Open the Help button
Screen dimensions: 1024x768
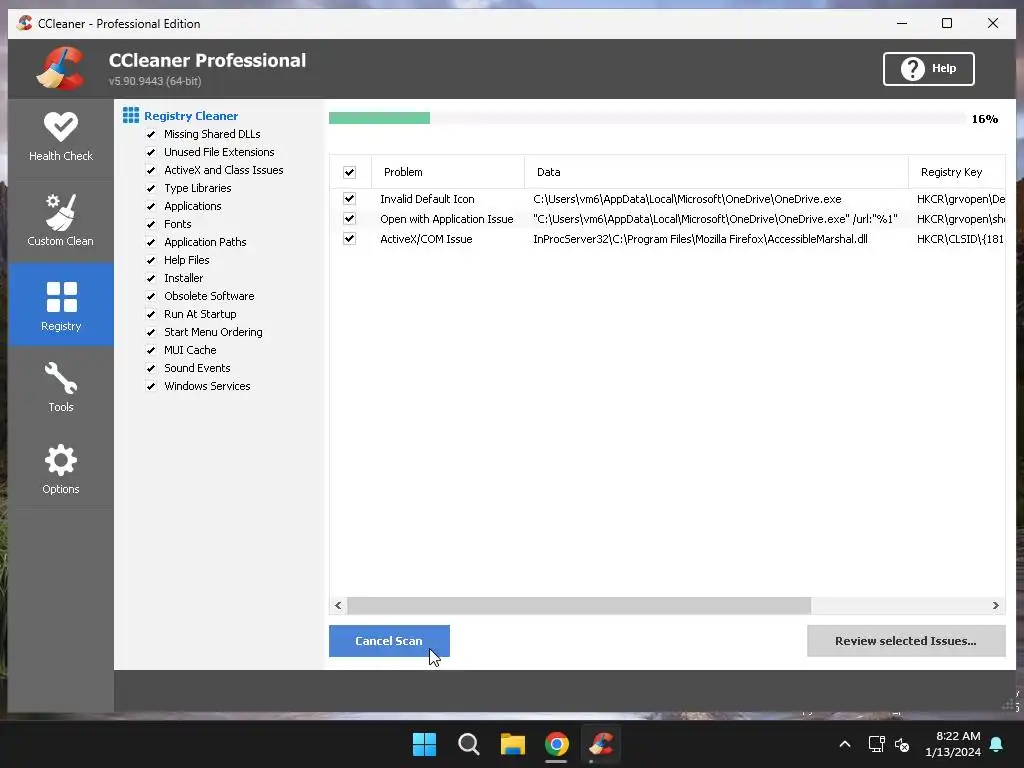(929, 69)
